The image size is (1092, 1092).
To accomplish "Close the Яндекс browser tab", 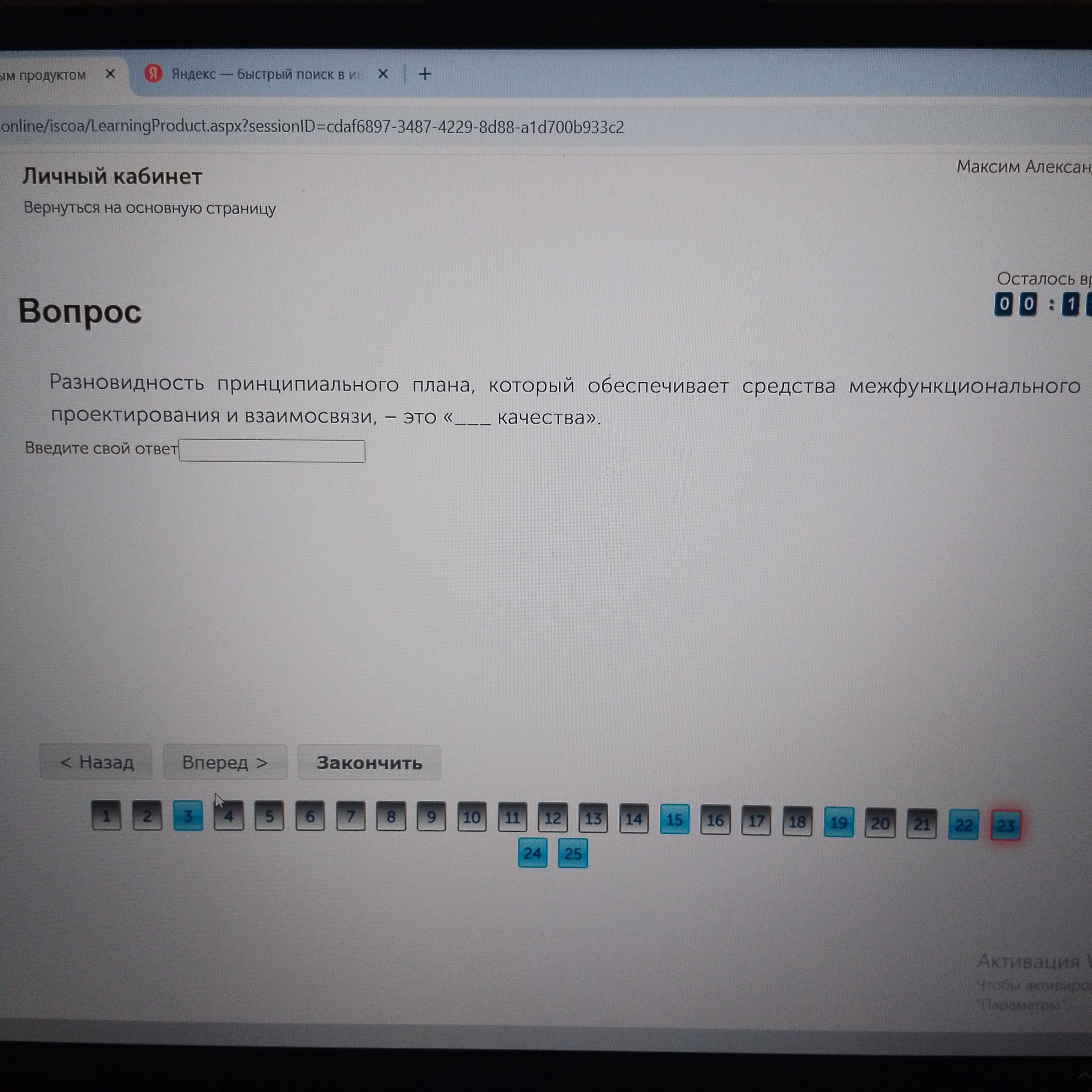I will click(383, 74).
